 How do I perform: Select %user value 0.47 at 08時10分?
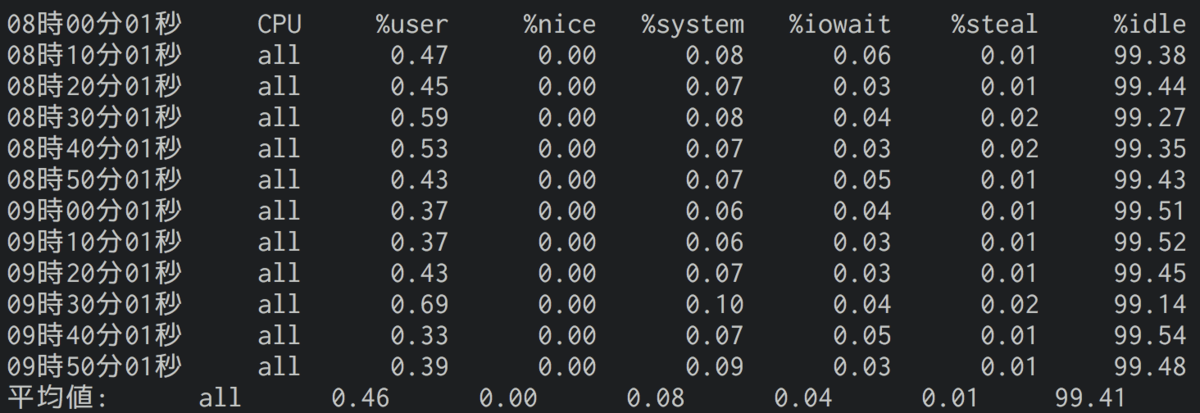pos(420,56)
